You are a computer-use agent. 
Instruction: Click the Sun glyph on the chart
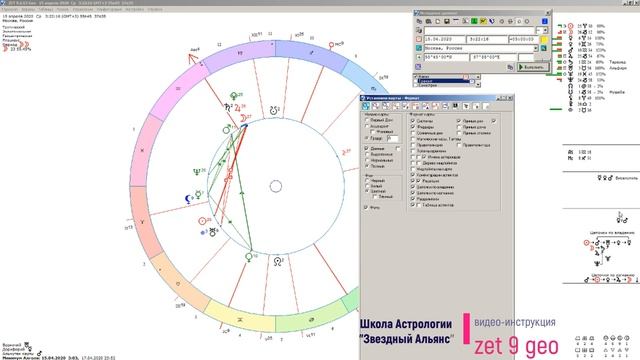pos(202,221)
